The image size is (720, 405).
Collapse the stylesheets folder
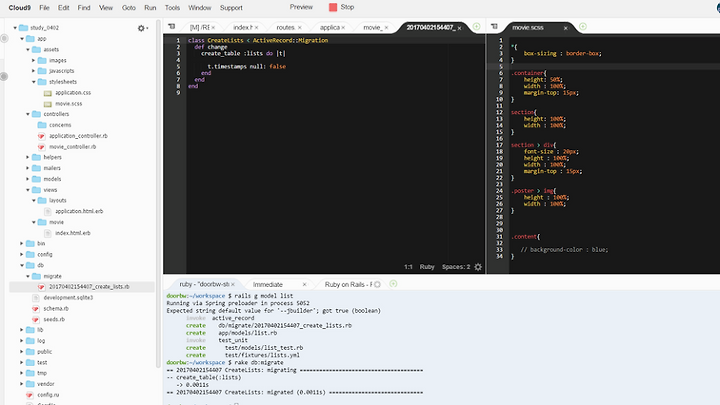34,82
